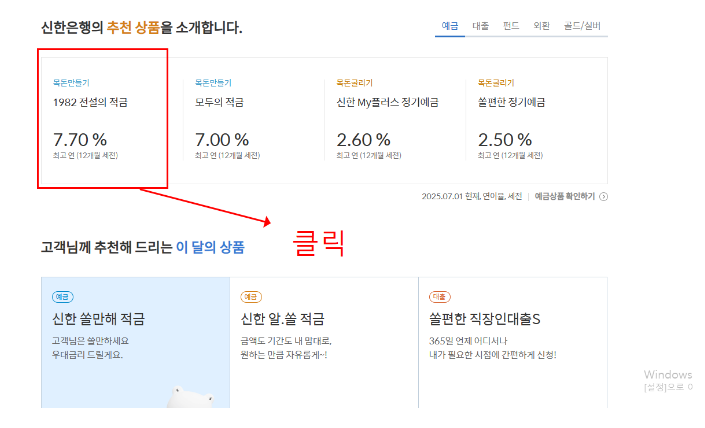Select the 신한 알.쏠 적금 card

tap(324, 343)
